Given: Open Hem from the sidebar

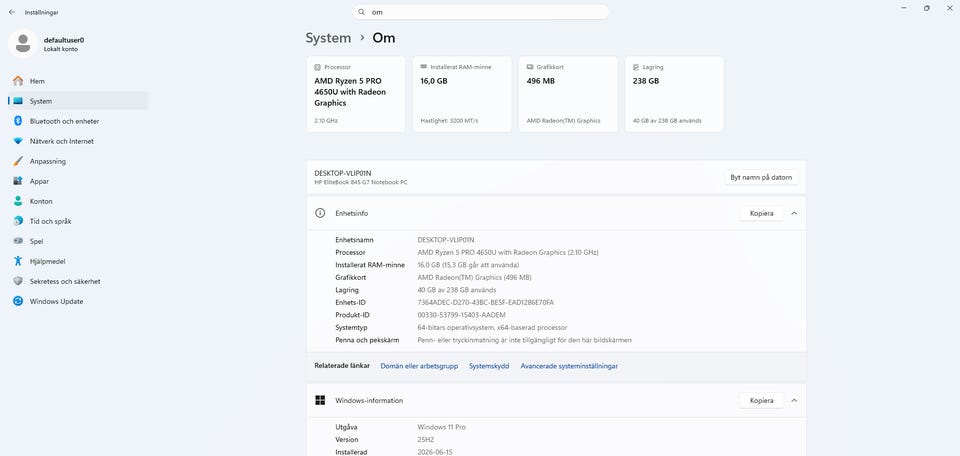Looking at the screenshot, I should pos(78,81).
